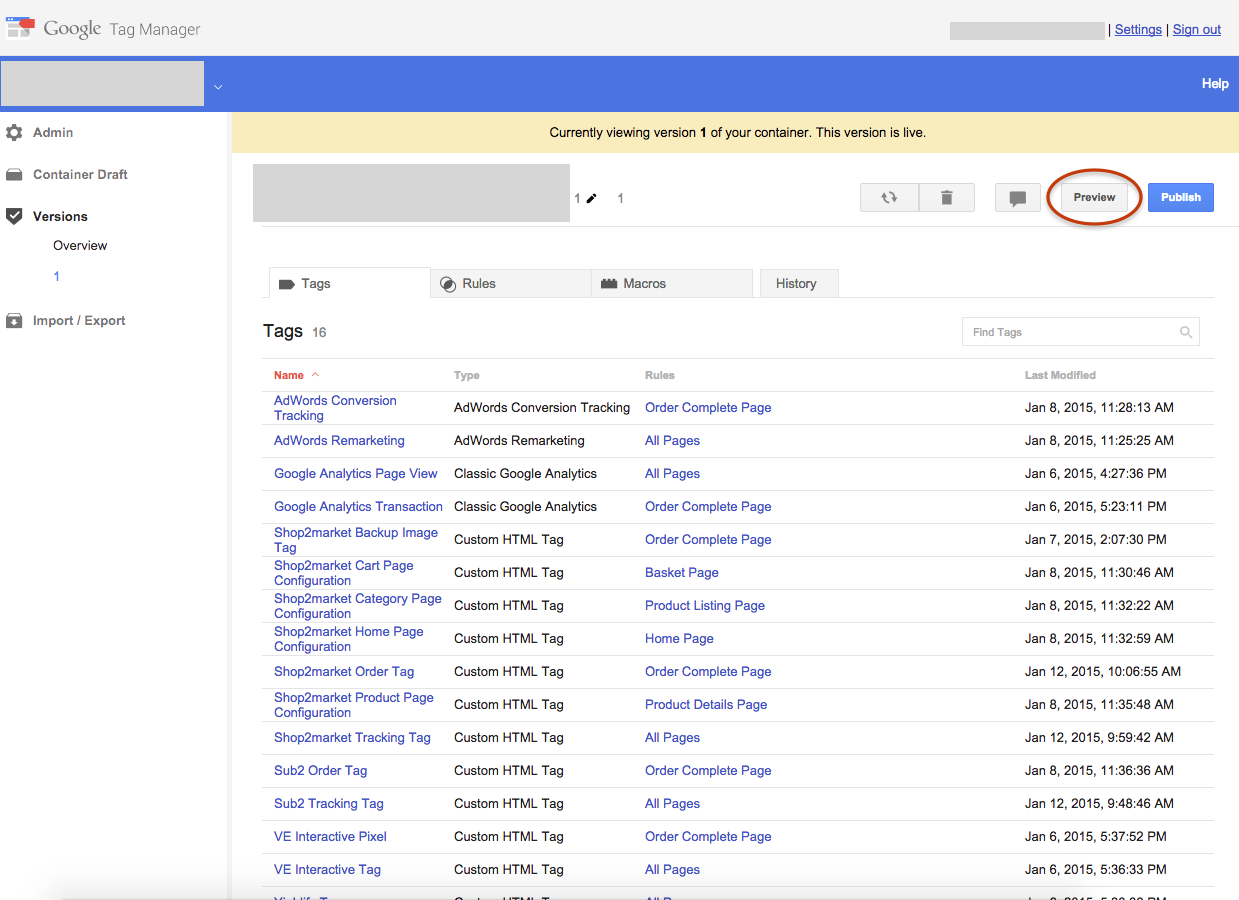Image resolution: width=1239 pixels, height=900 pixels.
Task: Open the versions Overview
Action: point(80,245)
